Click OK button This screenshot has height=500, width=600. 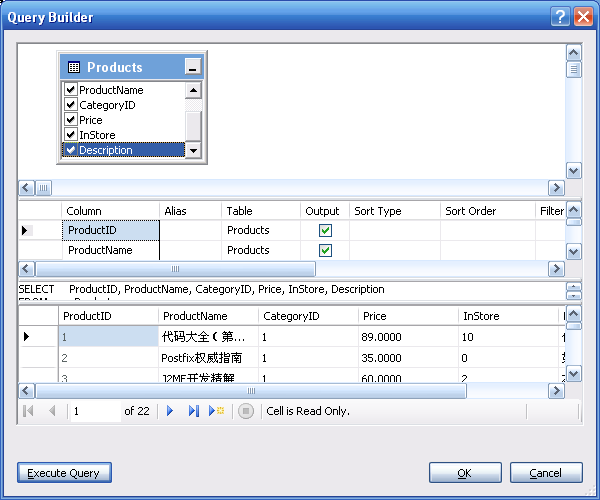click(465, 473)
